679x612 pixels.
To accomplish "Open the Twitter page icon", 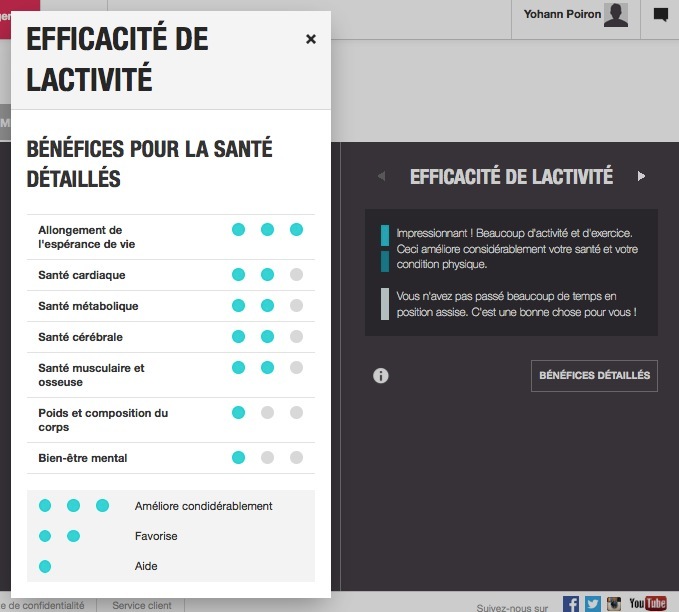I will pyautogui.click(x=593, y=603).
